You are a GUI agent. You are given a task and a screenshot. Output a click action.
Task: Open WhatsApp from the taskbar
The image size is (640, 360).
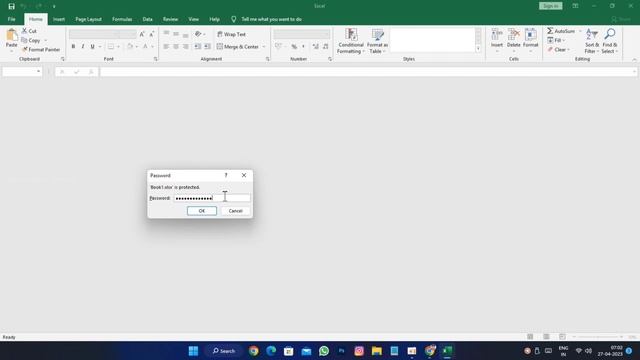click(324, 351)
